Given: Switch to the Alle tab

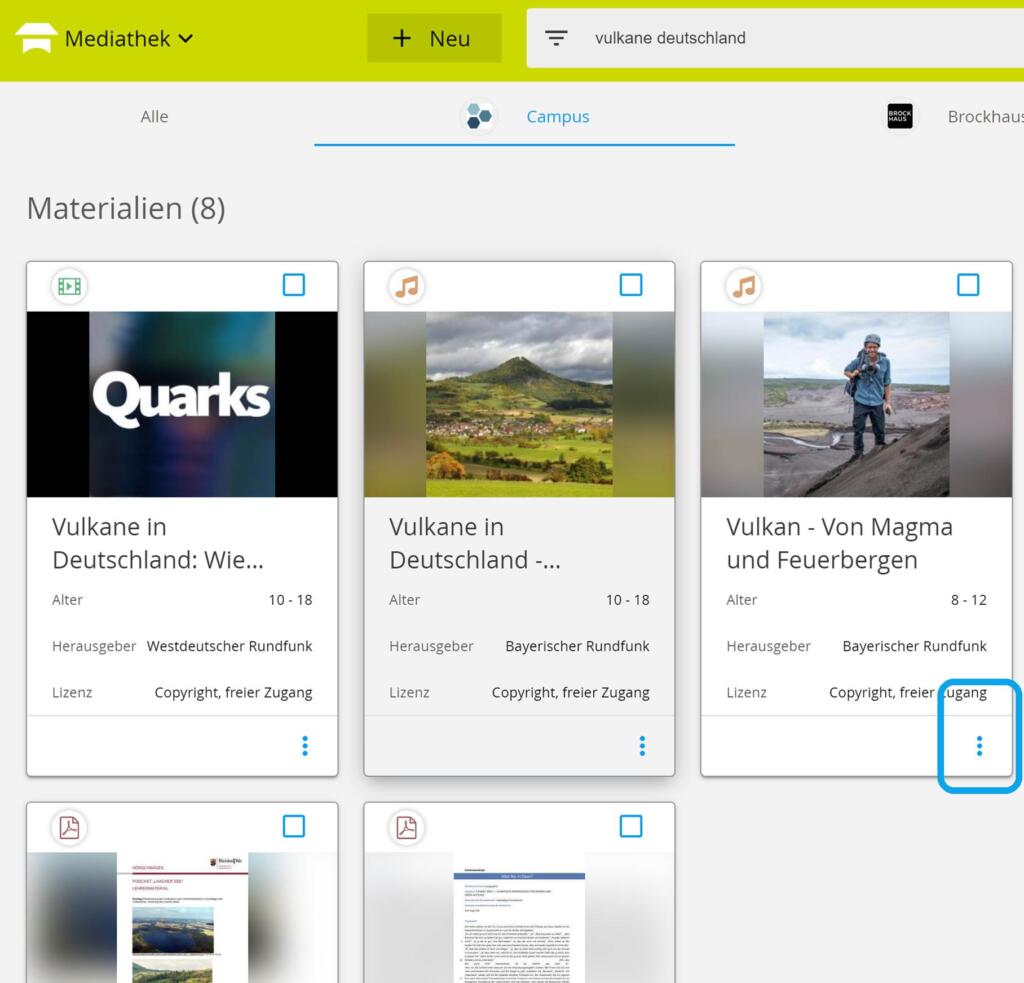Looking at the screenshot, I should pos(154,116).
